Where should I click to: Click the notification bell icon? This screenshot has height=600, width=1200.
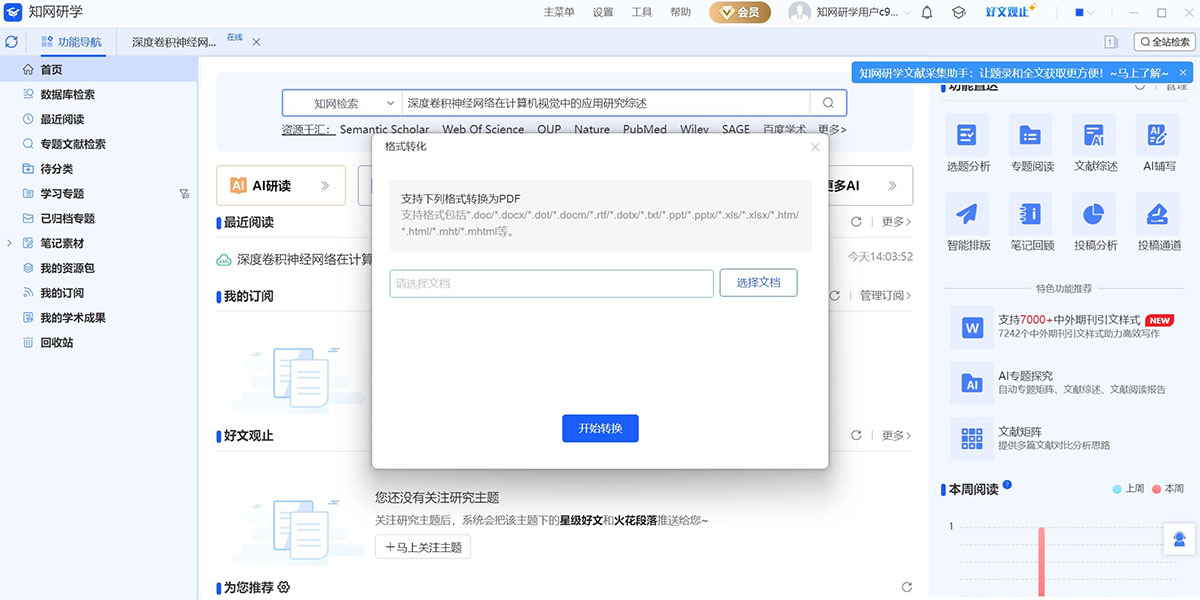[x=927, y=13]
